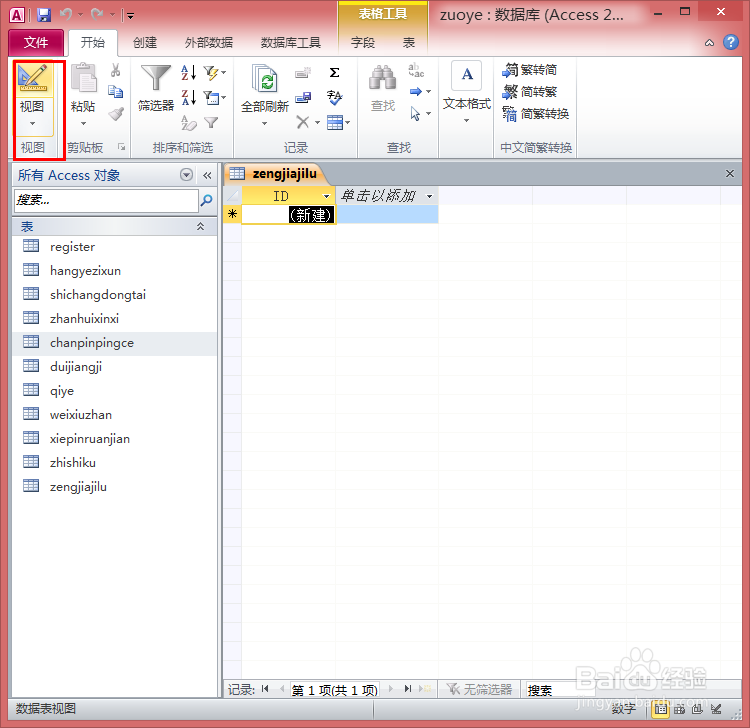Open the hangyezixun table
This screenshot has width=750, height=728.
(x=114, y=271)
